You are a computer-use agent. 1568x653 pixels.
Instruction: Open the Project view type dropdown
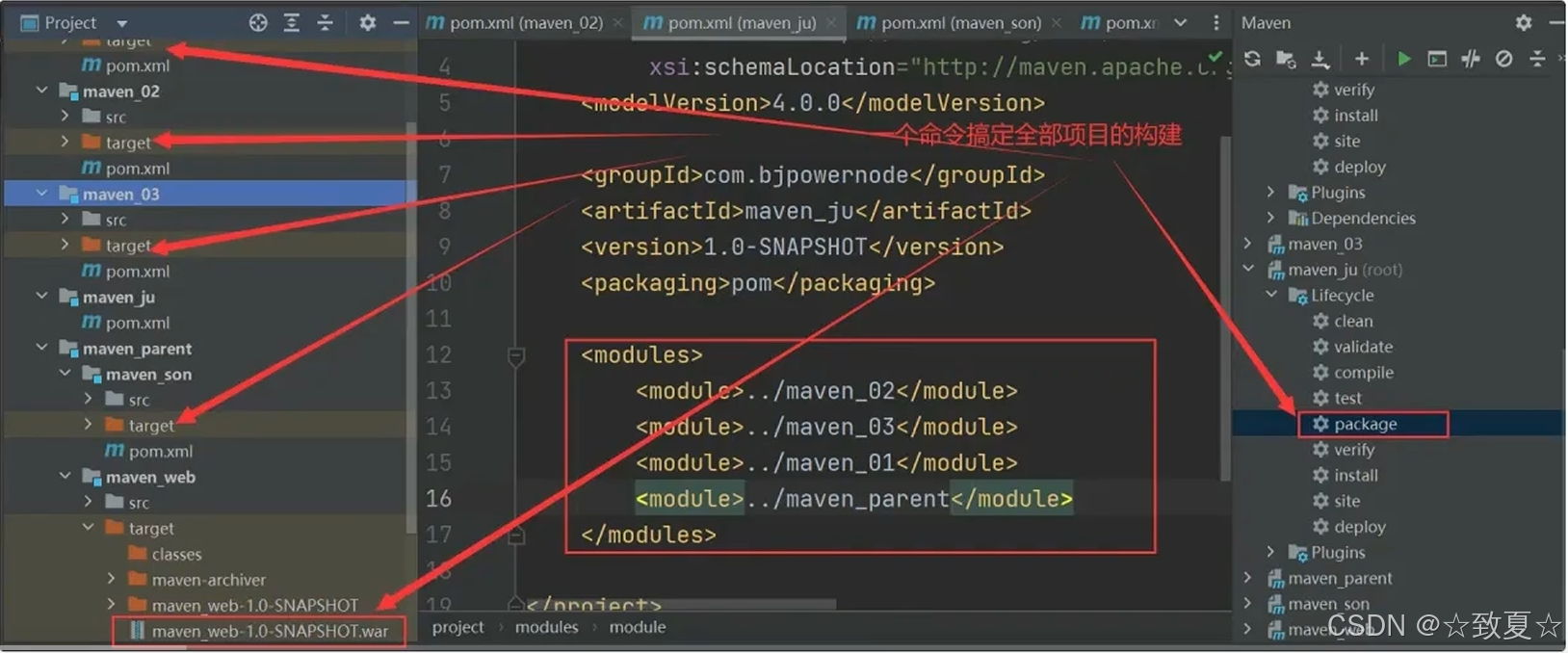(121, 22)
